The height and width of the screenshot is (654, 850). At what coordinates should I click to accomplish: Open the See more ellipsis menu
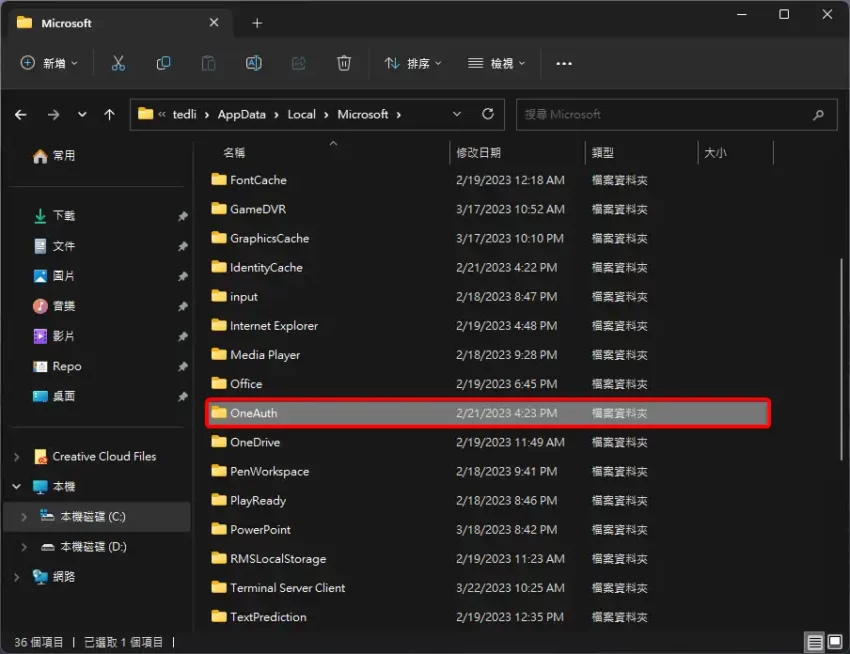(x=564, y=63)
